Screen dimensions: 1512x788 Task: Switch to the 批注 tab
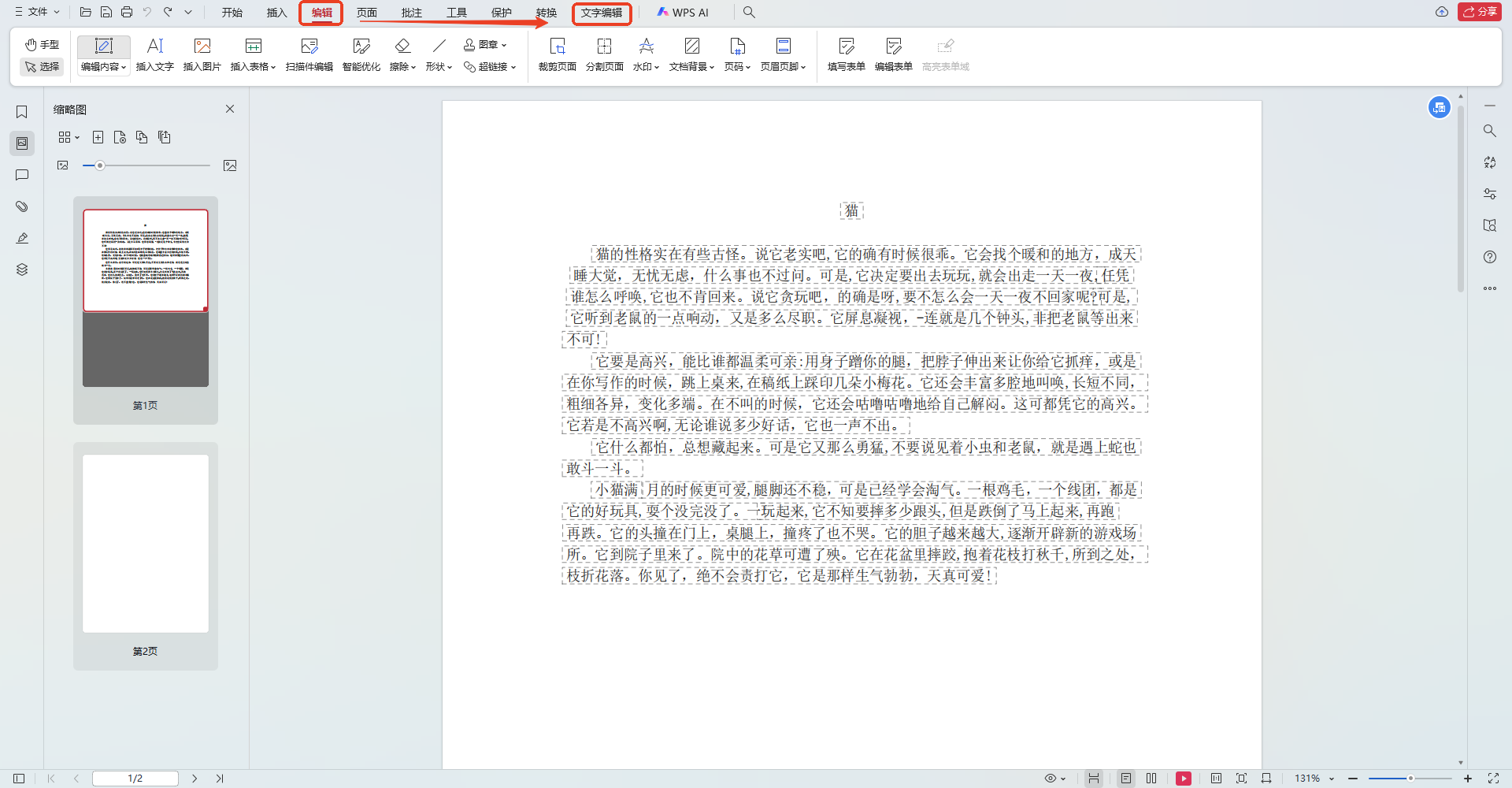point(411,13)
